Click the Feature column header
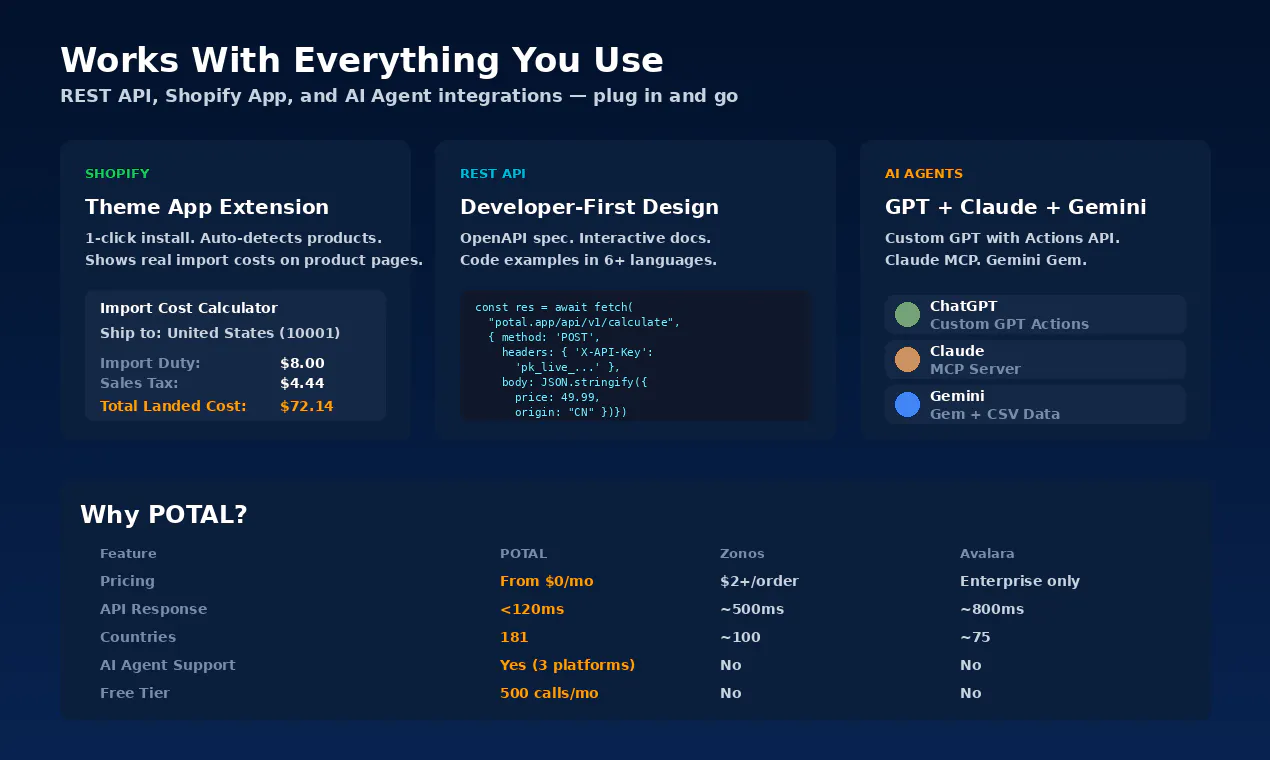 pos(128,553)
